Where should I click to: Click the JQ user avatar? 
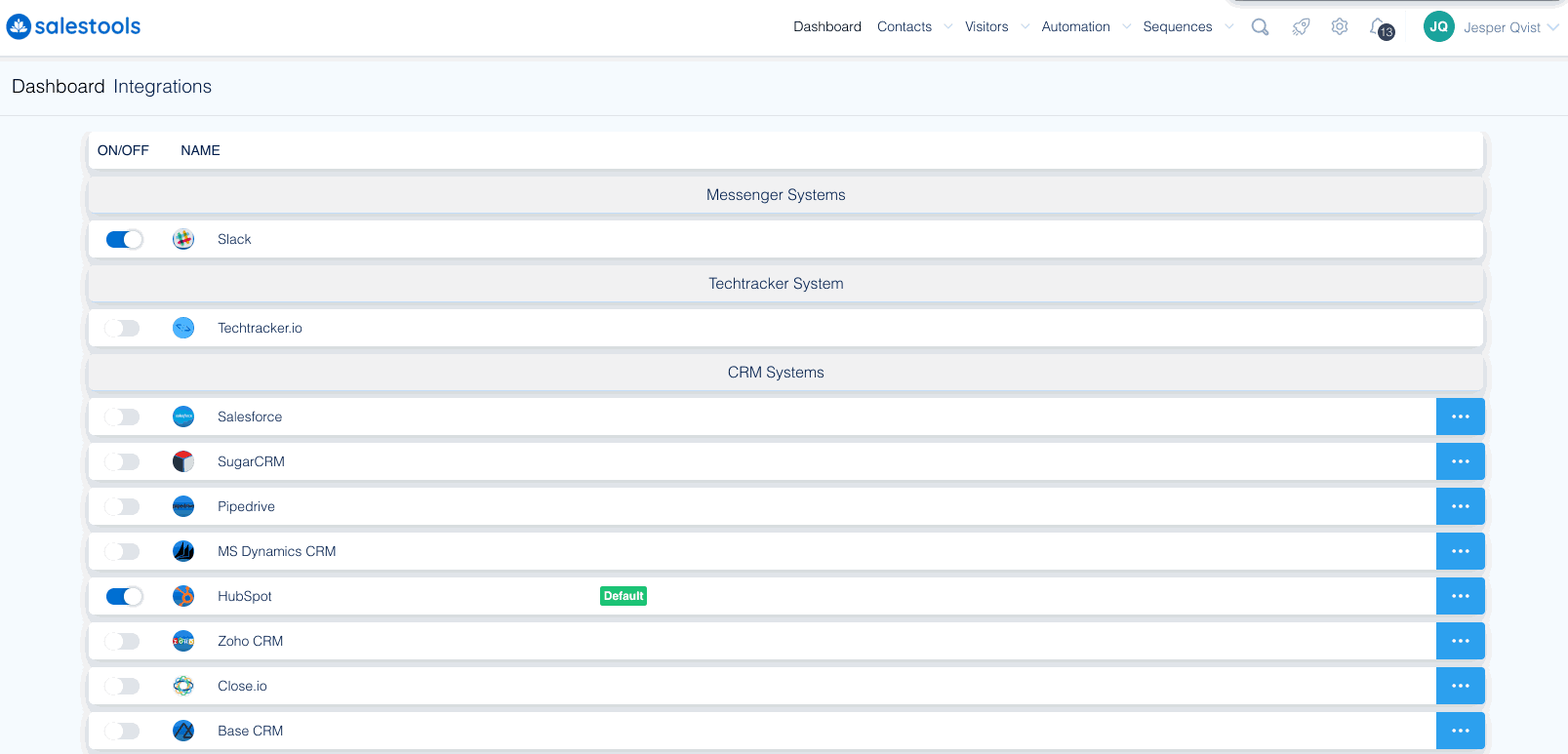point(1438,26)
